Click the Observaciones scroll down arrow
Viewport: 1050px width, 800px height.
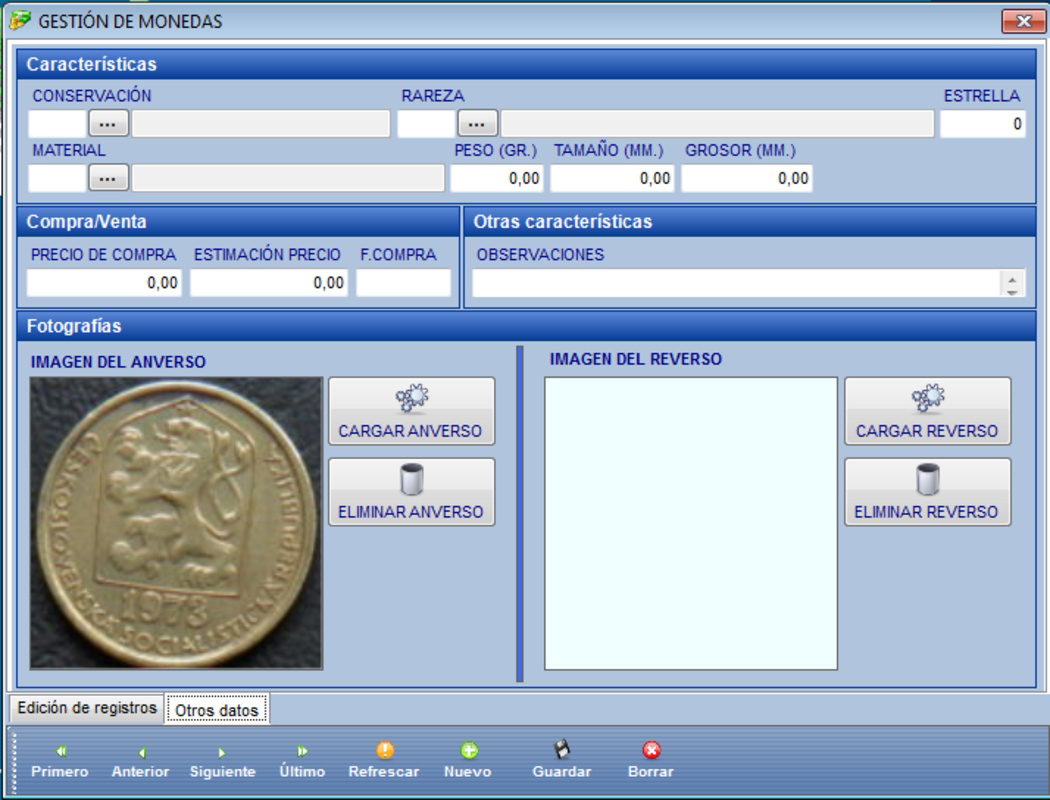tap(1012, 291)
